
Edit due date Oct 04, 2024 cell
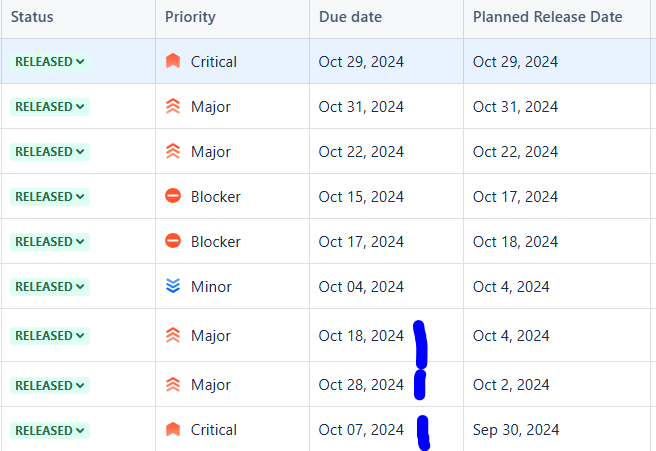pyautogui.click(x=361, y=287)
